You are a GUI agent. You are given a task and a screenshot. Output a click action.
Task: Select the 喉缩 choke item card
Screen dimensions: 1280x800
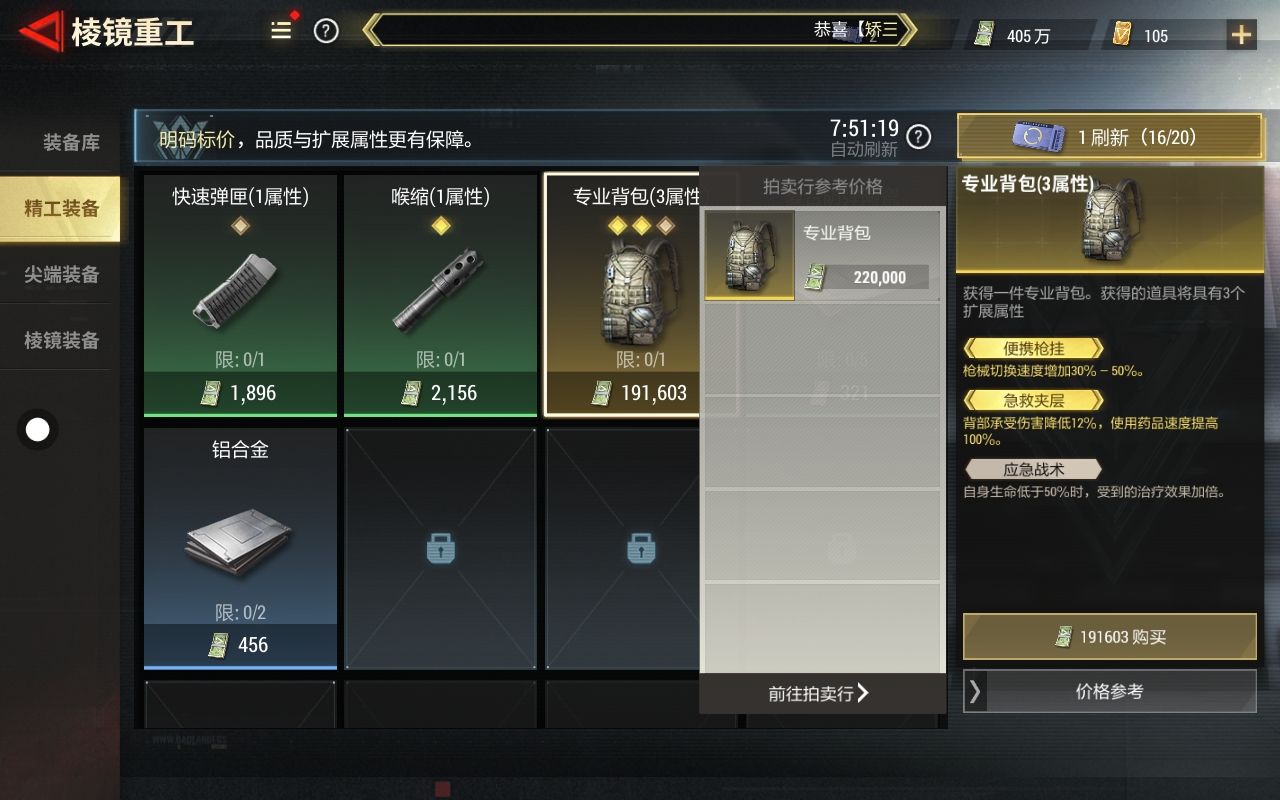click(441, 295)
